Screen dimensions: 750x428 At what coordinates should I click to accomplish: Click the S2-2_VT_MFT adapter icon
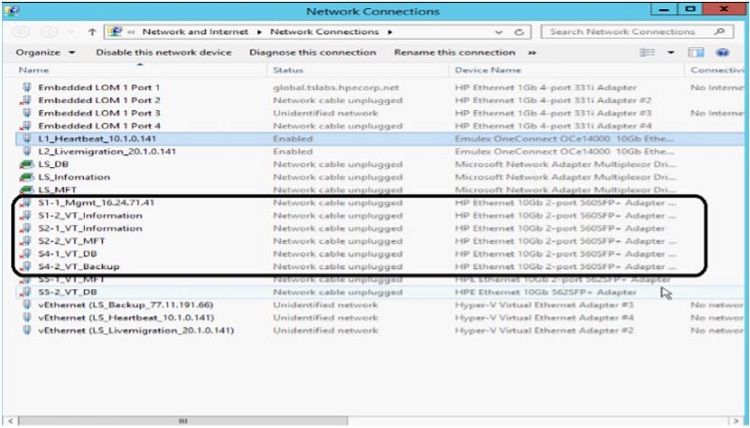(26, 241)
